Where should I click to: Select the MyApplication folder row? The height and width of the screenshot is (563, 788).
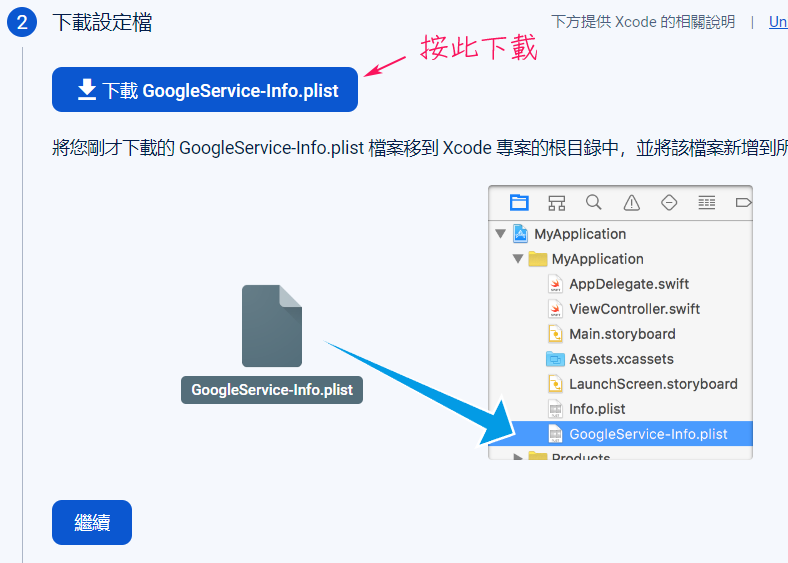[x=621, y=259]
